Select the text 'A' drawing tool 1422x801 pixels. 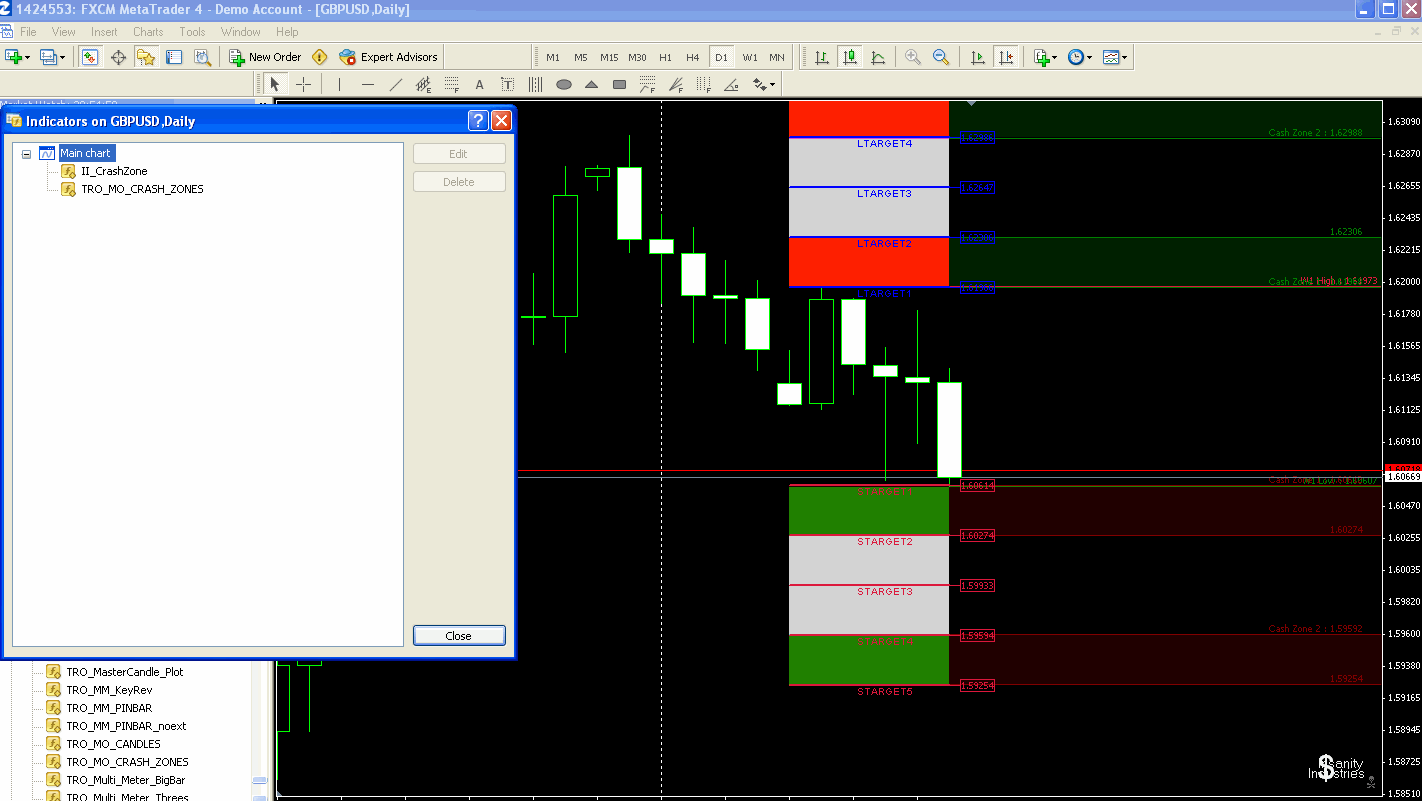point(480,85)
